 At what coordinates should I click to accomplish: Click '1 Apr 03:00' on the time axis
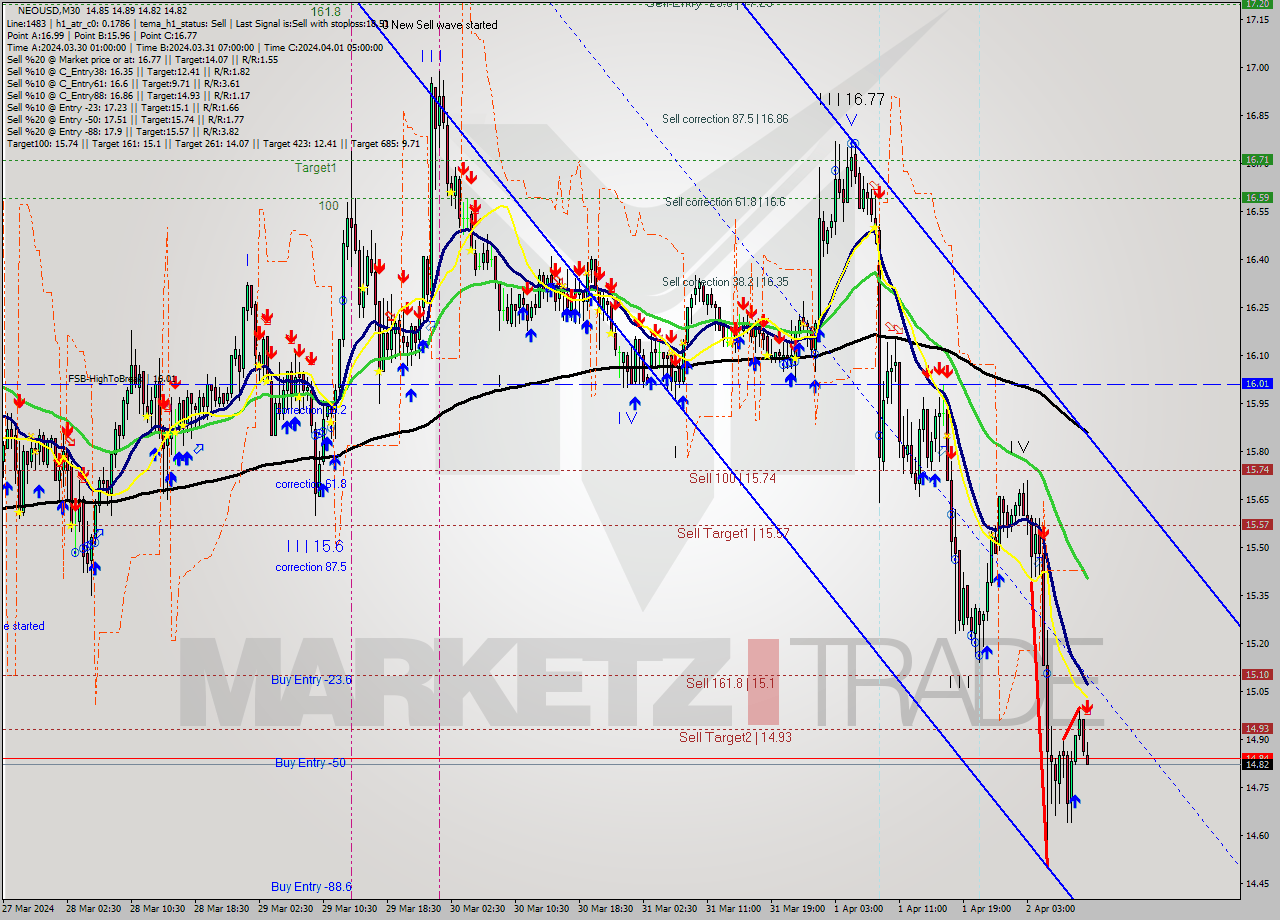coord(861,909)
